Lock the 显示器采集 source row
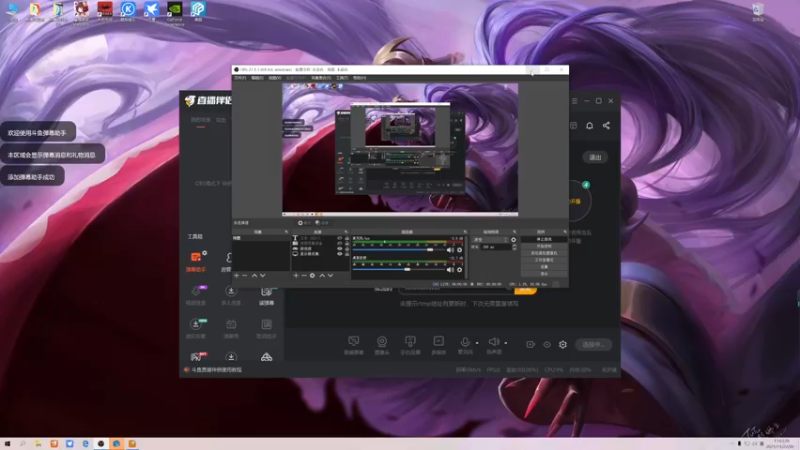The height and width of the screenshot is (450, 800). coord(347,254)
